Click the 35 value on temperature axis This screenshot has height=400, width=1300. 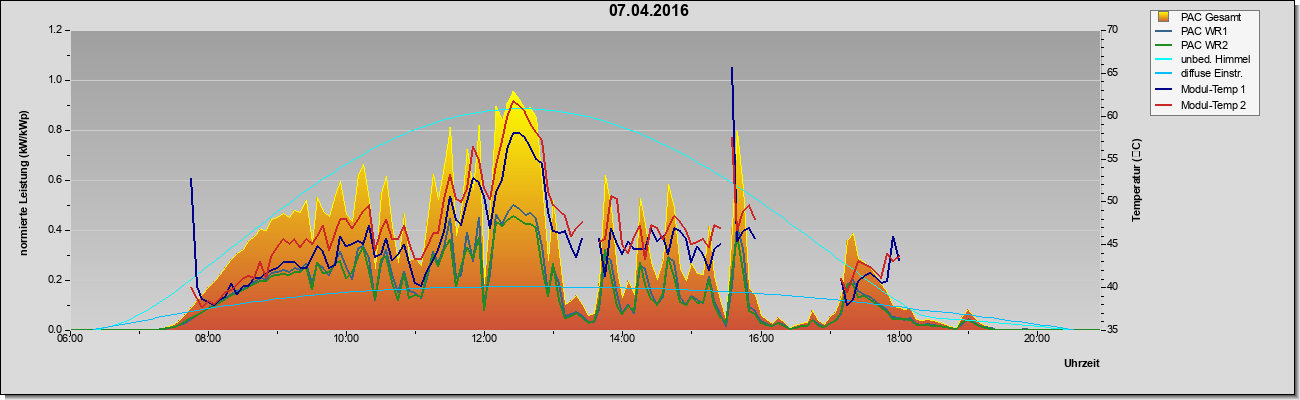tap(1111, 329)
